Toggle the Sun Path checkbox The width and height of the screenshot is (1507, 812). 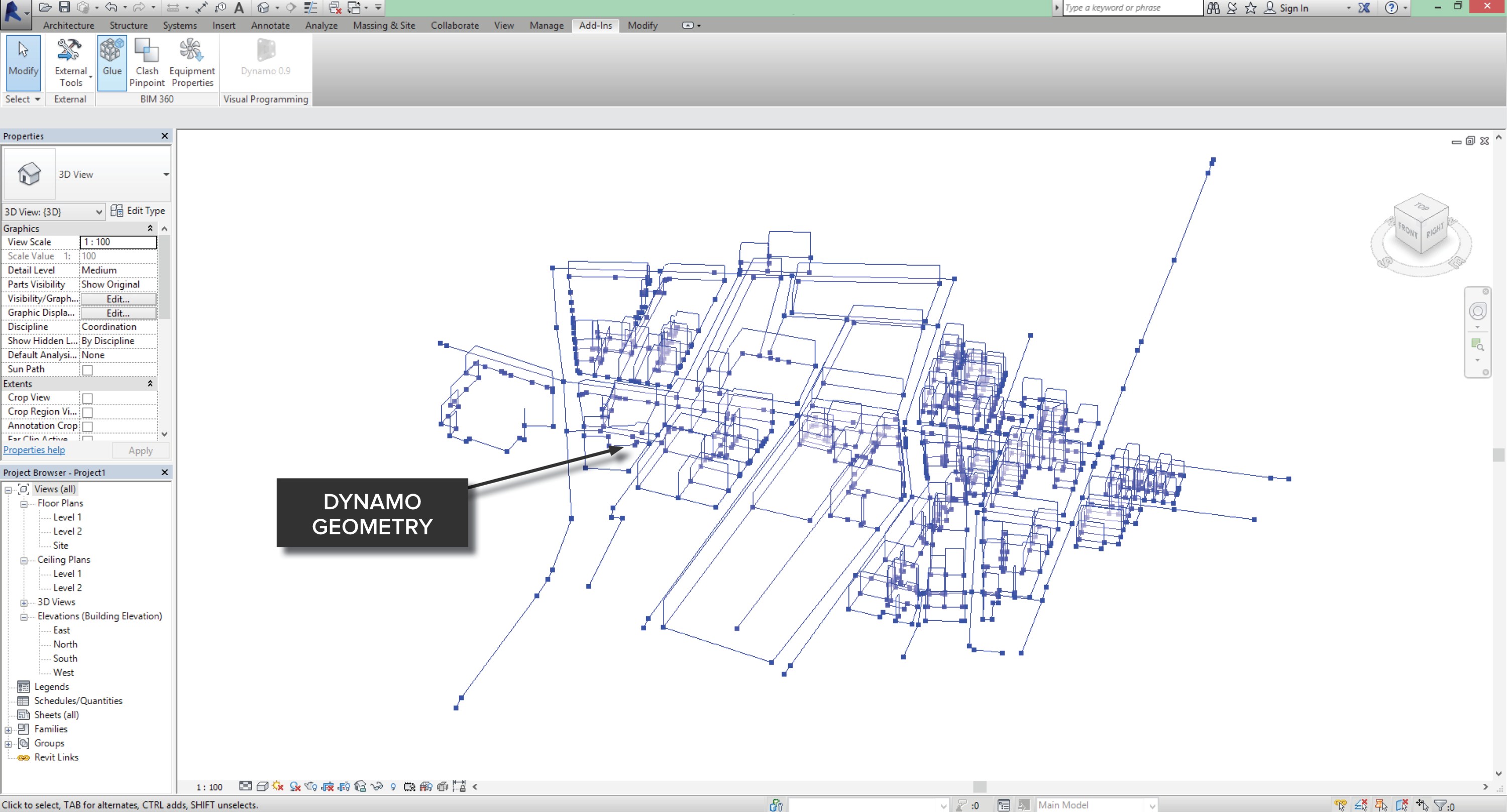coord(87,369)
